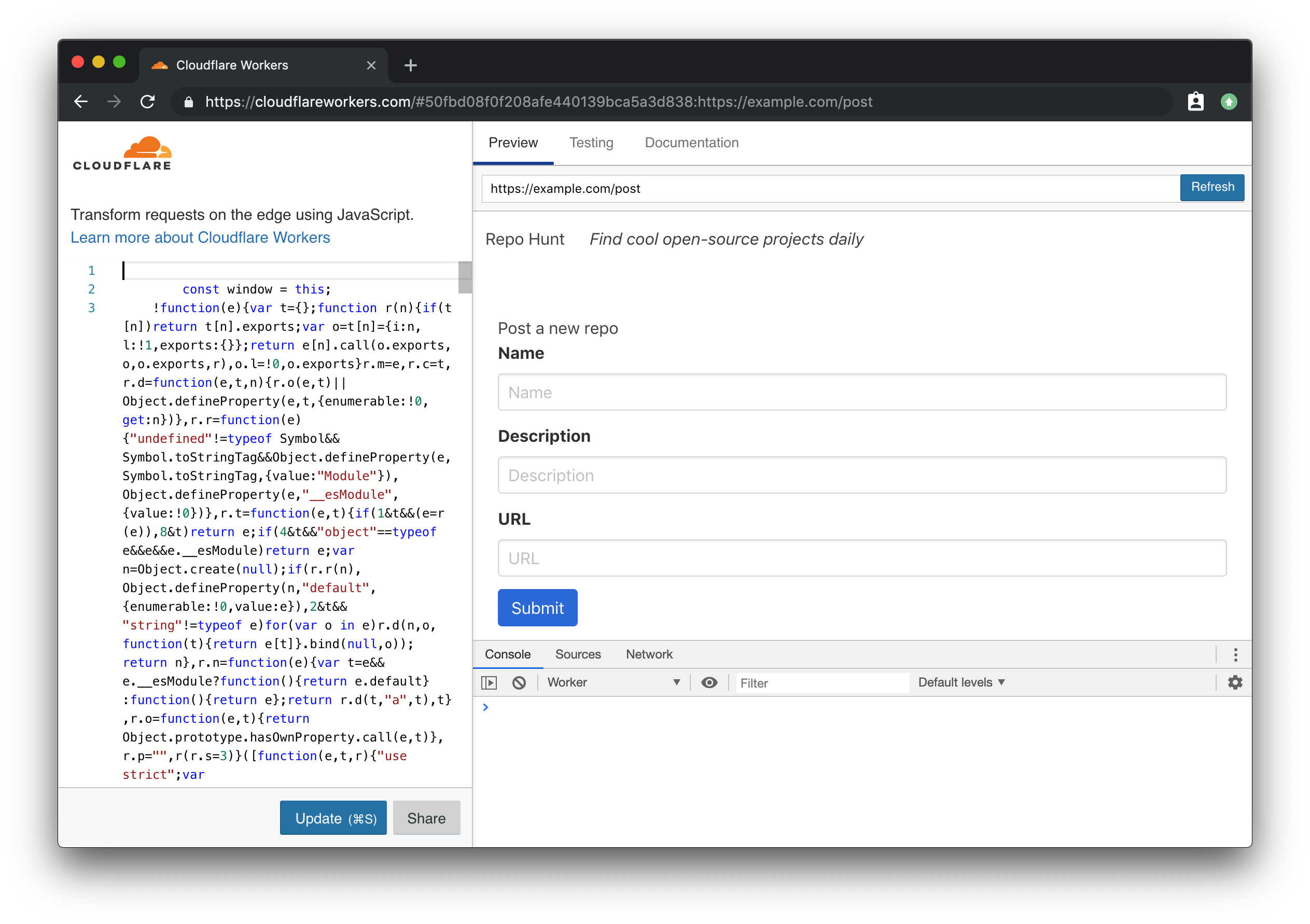Screen dimensions: 1310x924
Task: Click into the URL input field
Action: click(x=861, y=558)
